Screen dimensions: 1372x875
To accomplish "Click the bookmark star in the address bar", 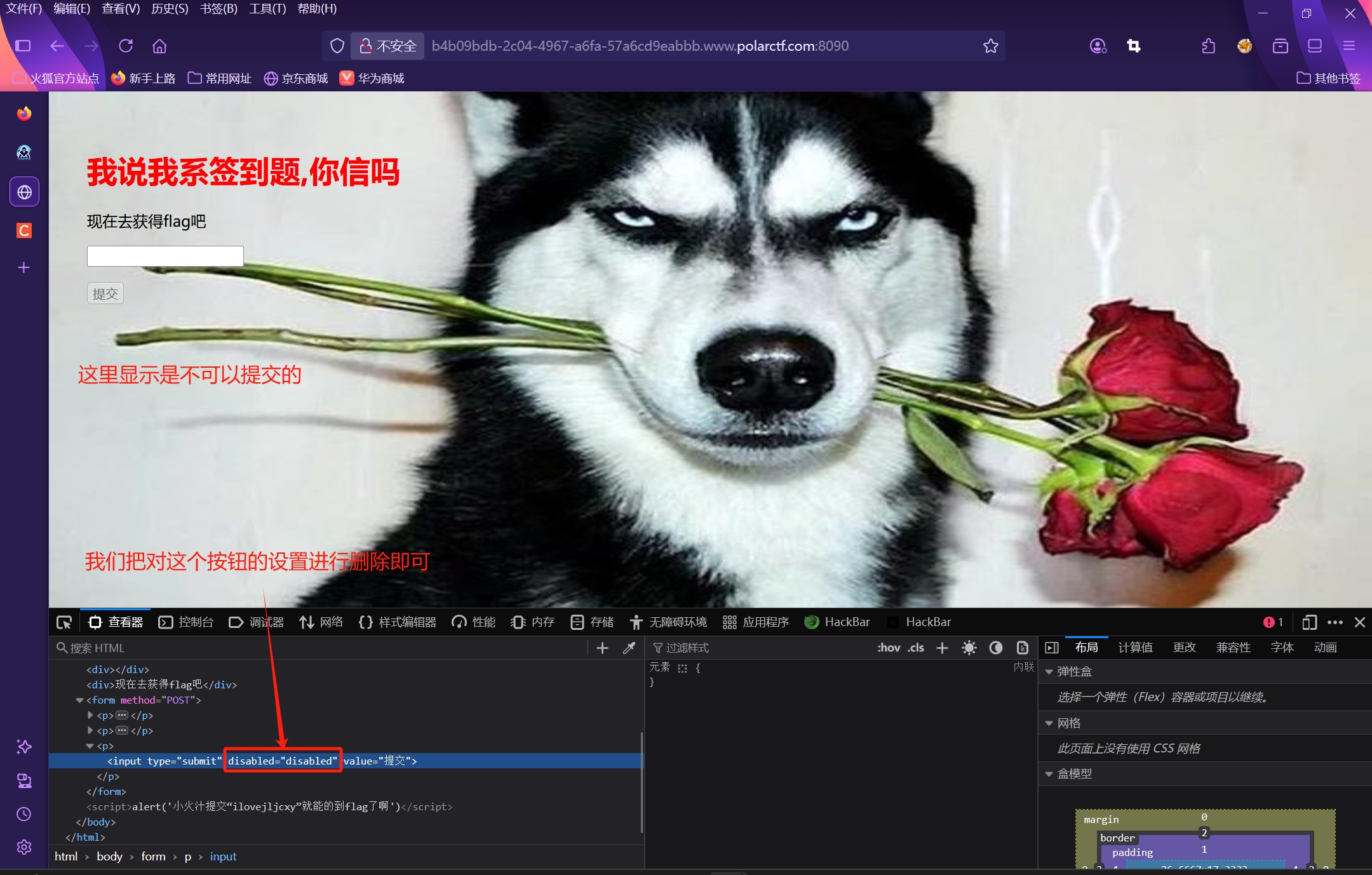I will pos(990,46).
